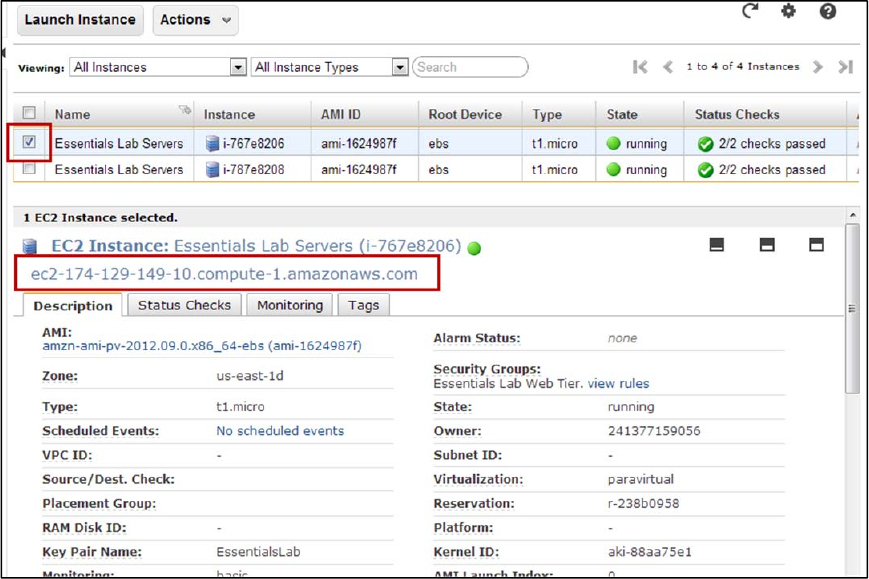The width and height of the screenshot is (869, 579).
Task: Open the All Instance Types dropdown
Action: (x=330, y=67)
